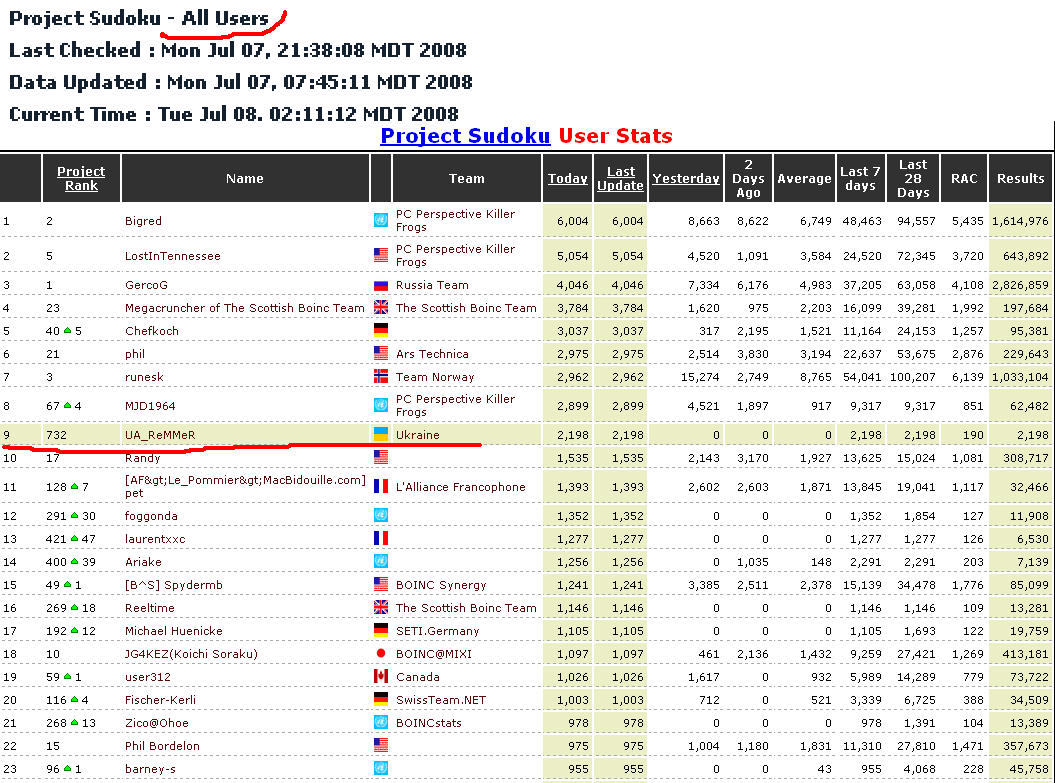Open Bigred's user profile link
This screenshot has width=1055, height=783.
point(143,221)
